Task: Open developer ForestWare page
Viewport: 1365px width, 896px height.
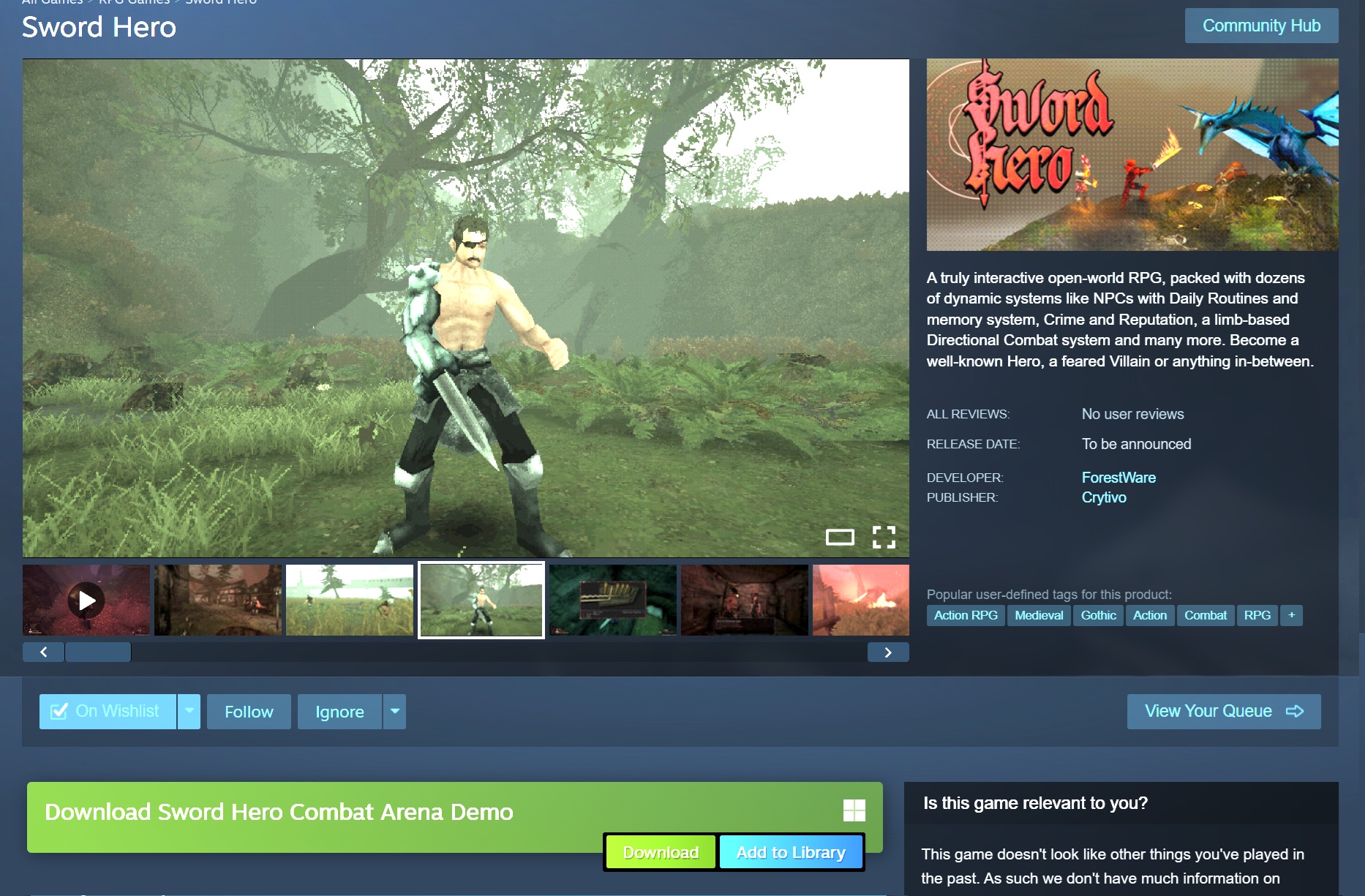Action: pyautogui.click(x=1118, y=478)
